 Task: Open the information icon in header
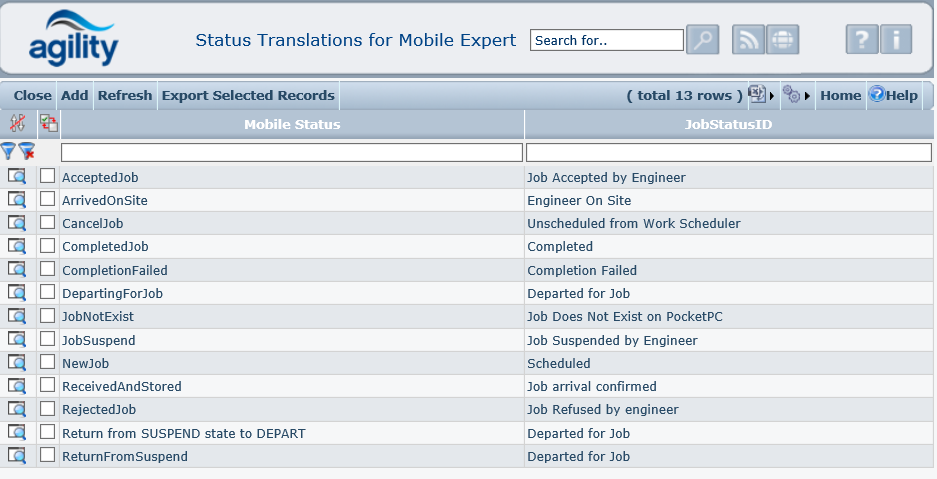click(895, 40)
